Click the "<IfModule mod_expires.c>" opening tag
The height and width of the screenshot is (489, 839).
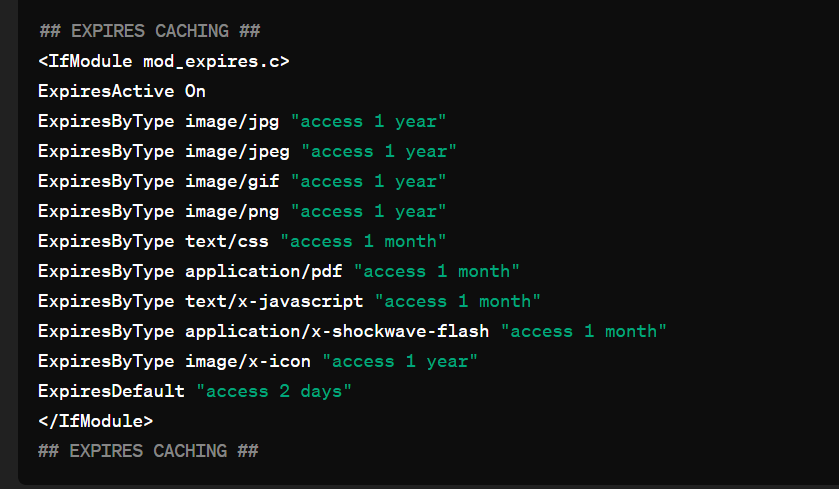(x=163, y=61)
